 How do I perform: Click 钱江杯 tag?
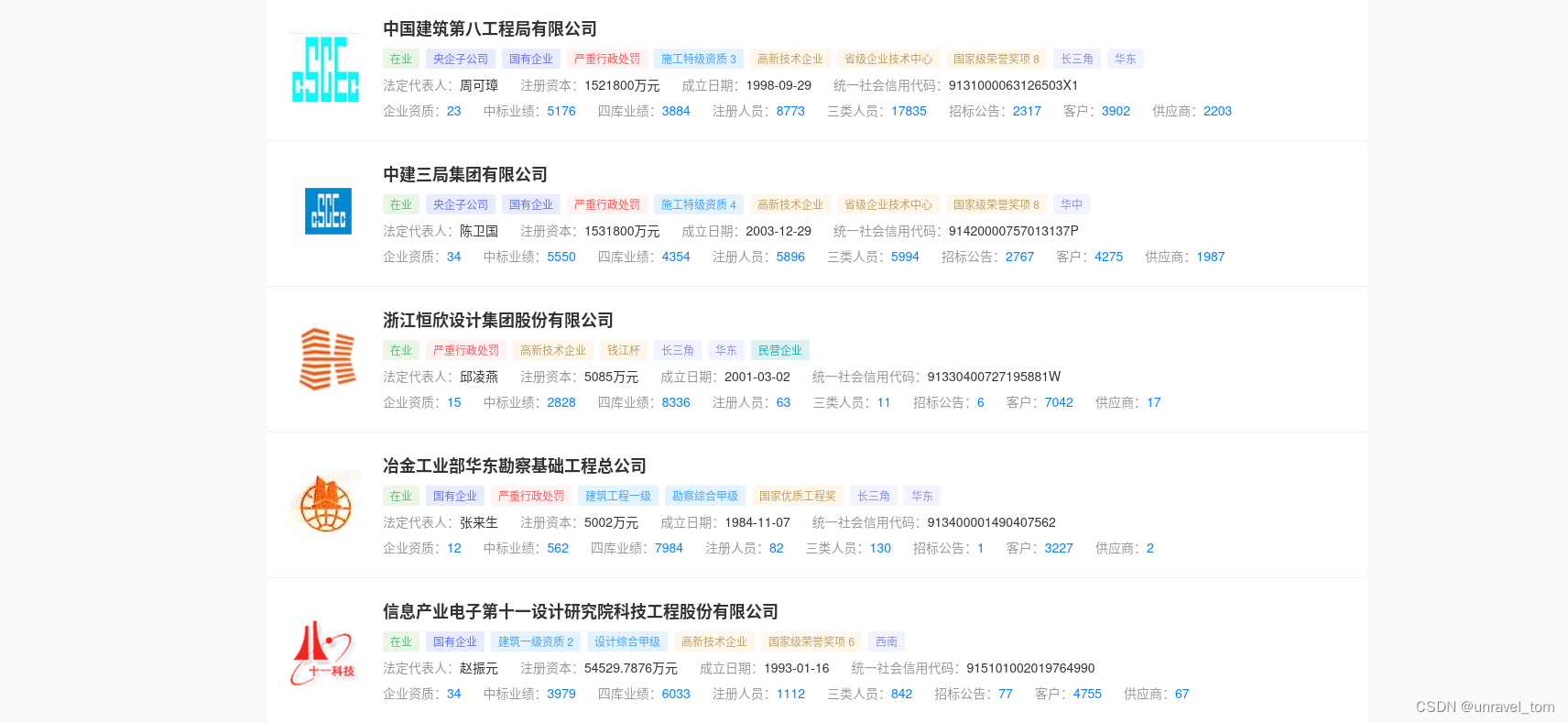coord(624,350)
